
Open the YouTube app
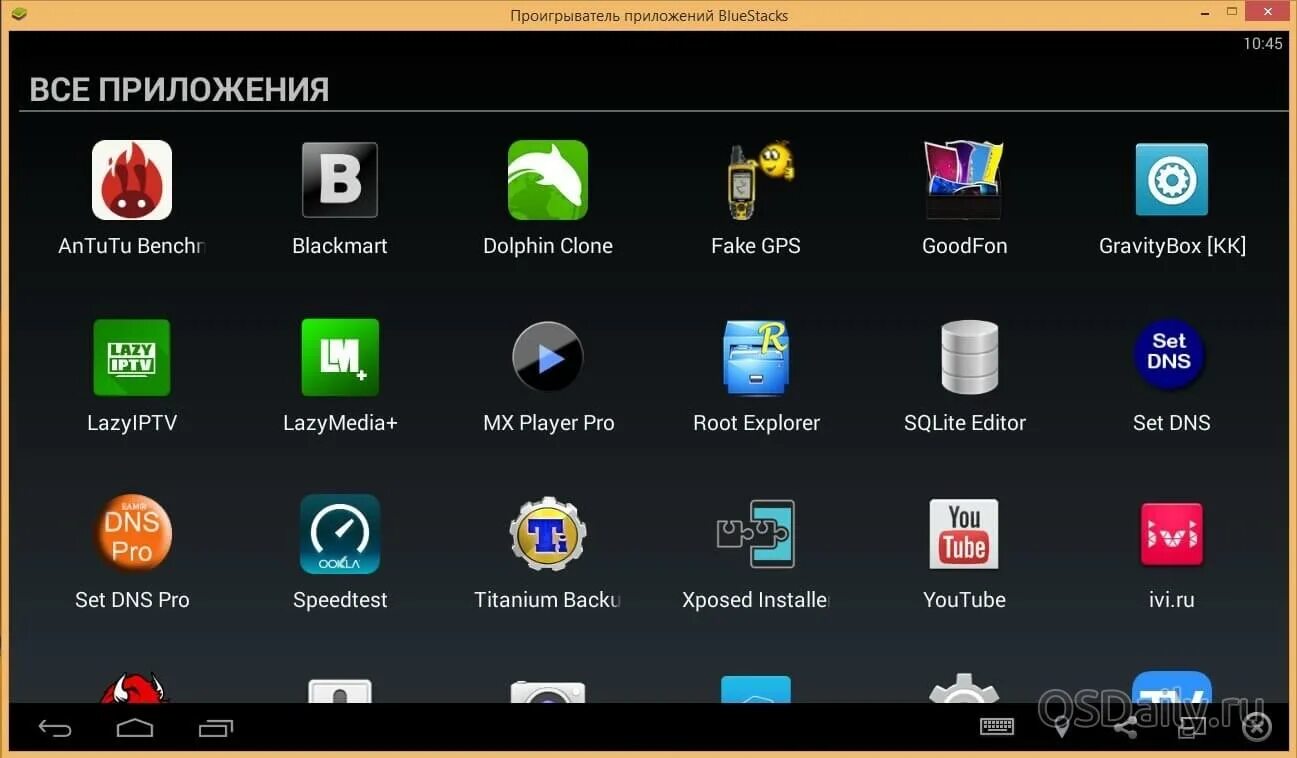[x=964, y=534]
